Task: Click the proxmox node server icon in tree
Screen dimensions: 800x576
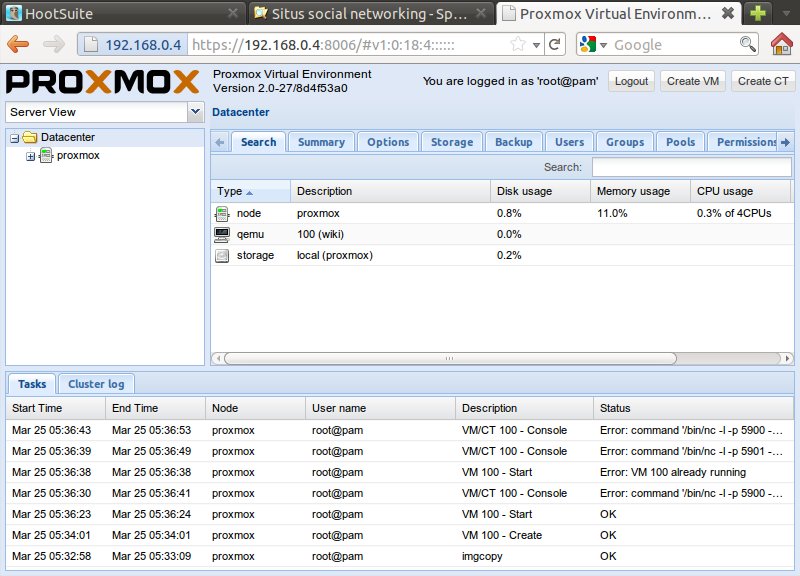Action: [46, 155]
